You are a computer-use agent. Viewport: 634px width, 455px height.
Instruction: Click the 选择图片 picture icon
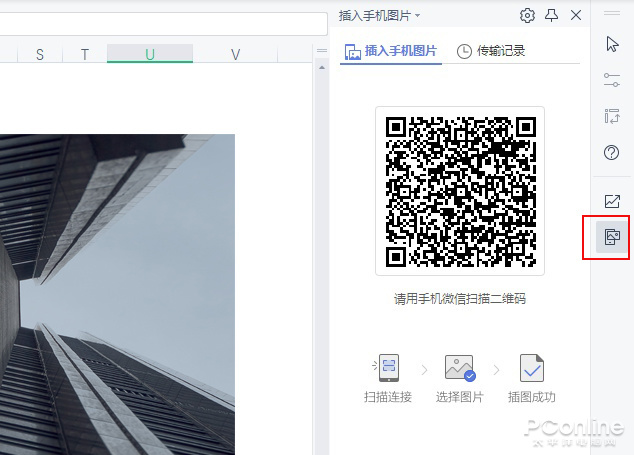460,368
